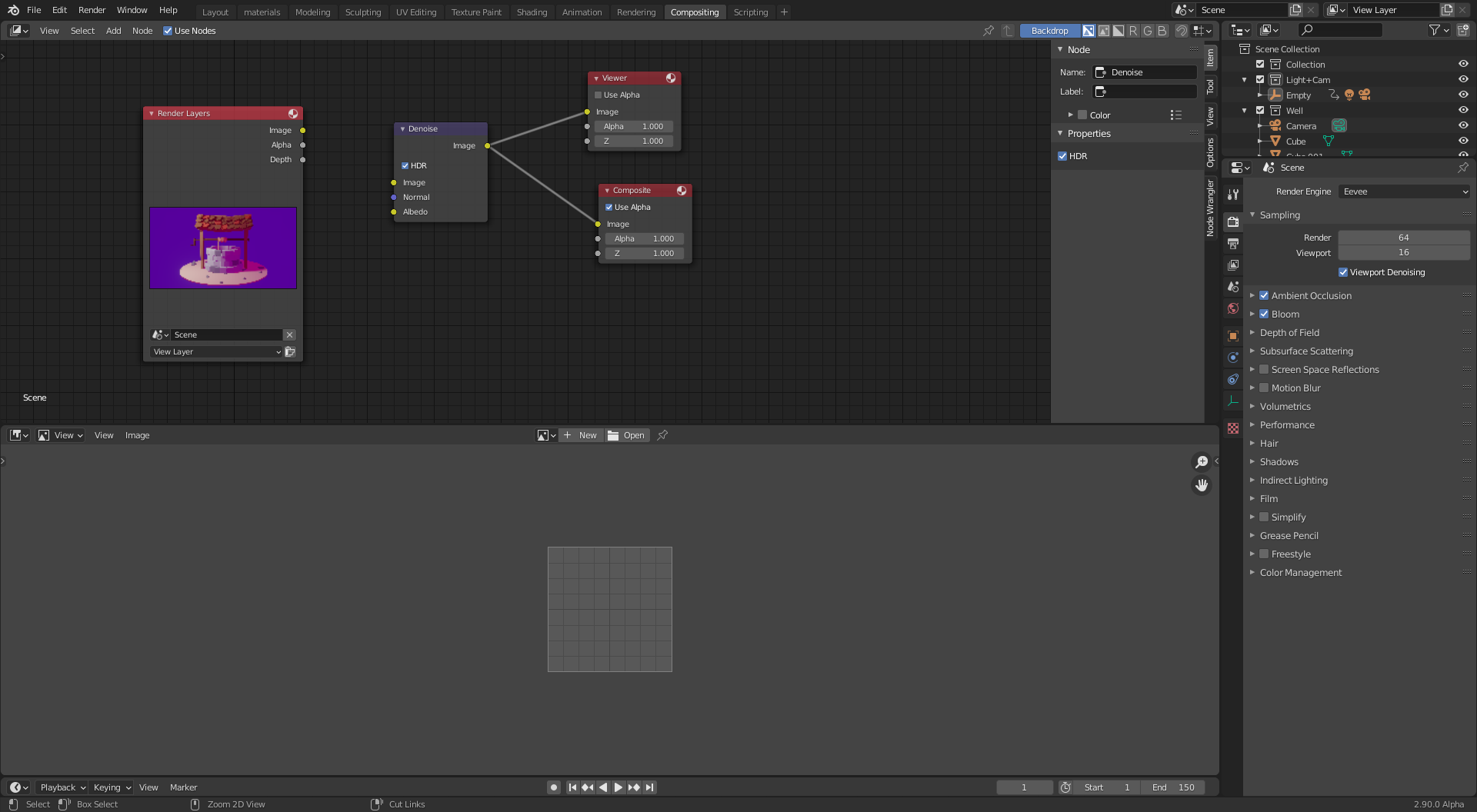Enable the Motion Blur checkbox

(x=1264, y=388)
